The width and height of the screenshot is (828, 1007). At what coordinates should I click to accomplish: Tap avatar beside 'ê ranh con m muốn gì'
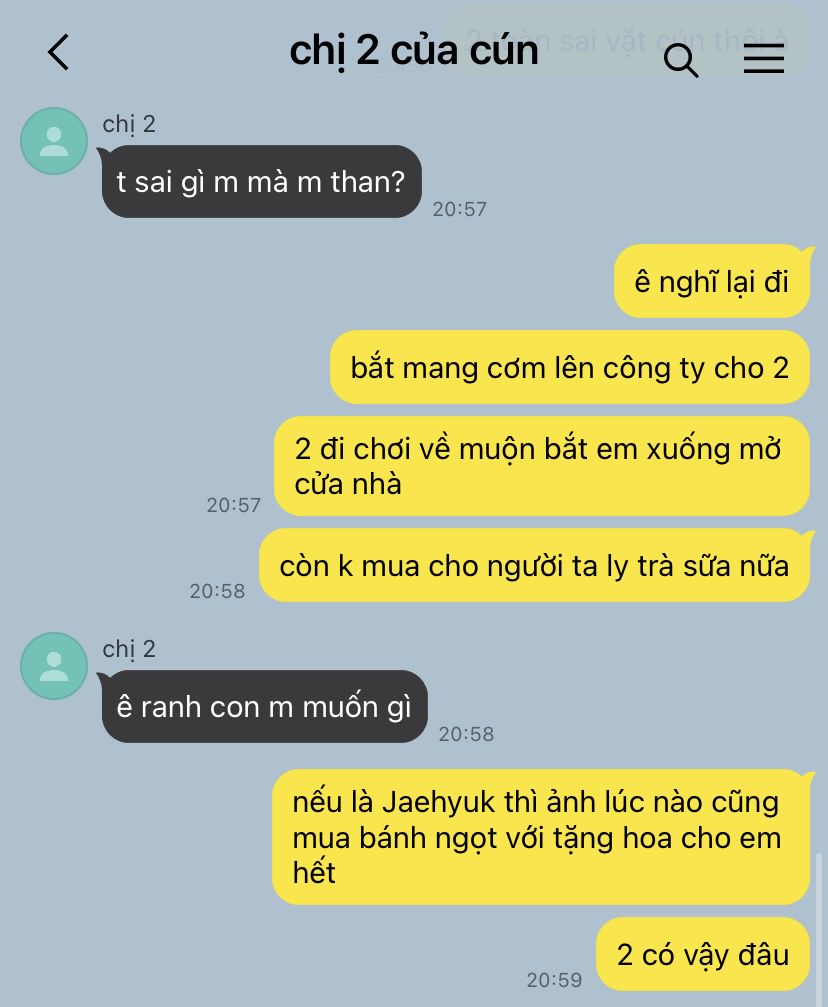point(54,666)
